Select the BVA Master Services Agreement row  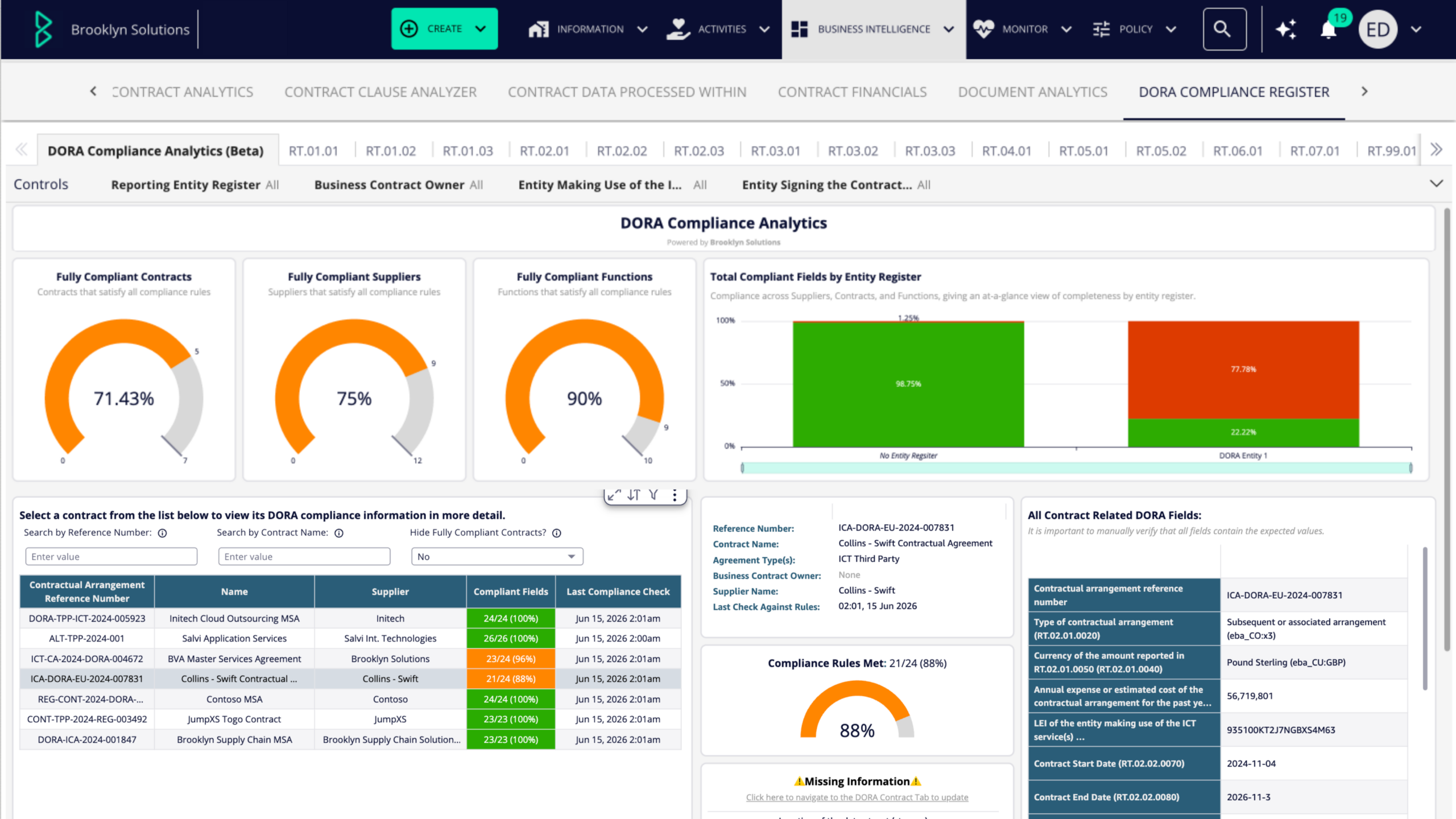coord(350,659)
